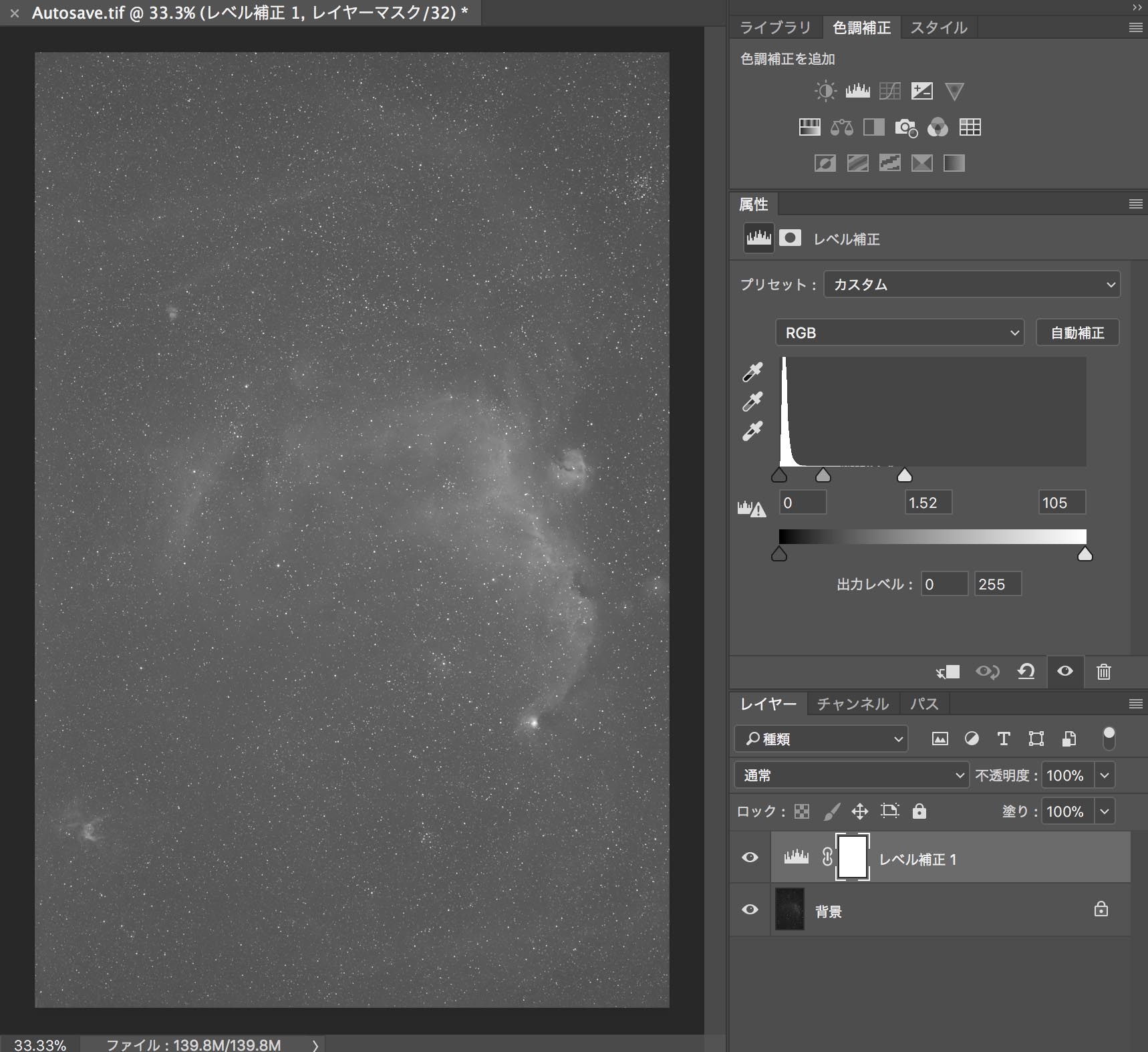This screenshot has width=1148, height=1052.
Task: Open the 通常 blend mode dropdown
Action: tap(851, 775)
